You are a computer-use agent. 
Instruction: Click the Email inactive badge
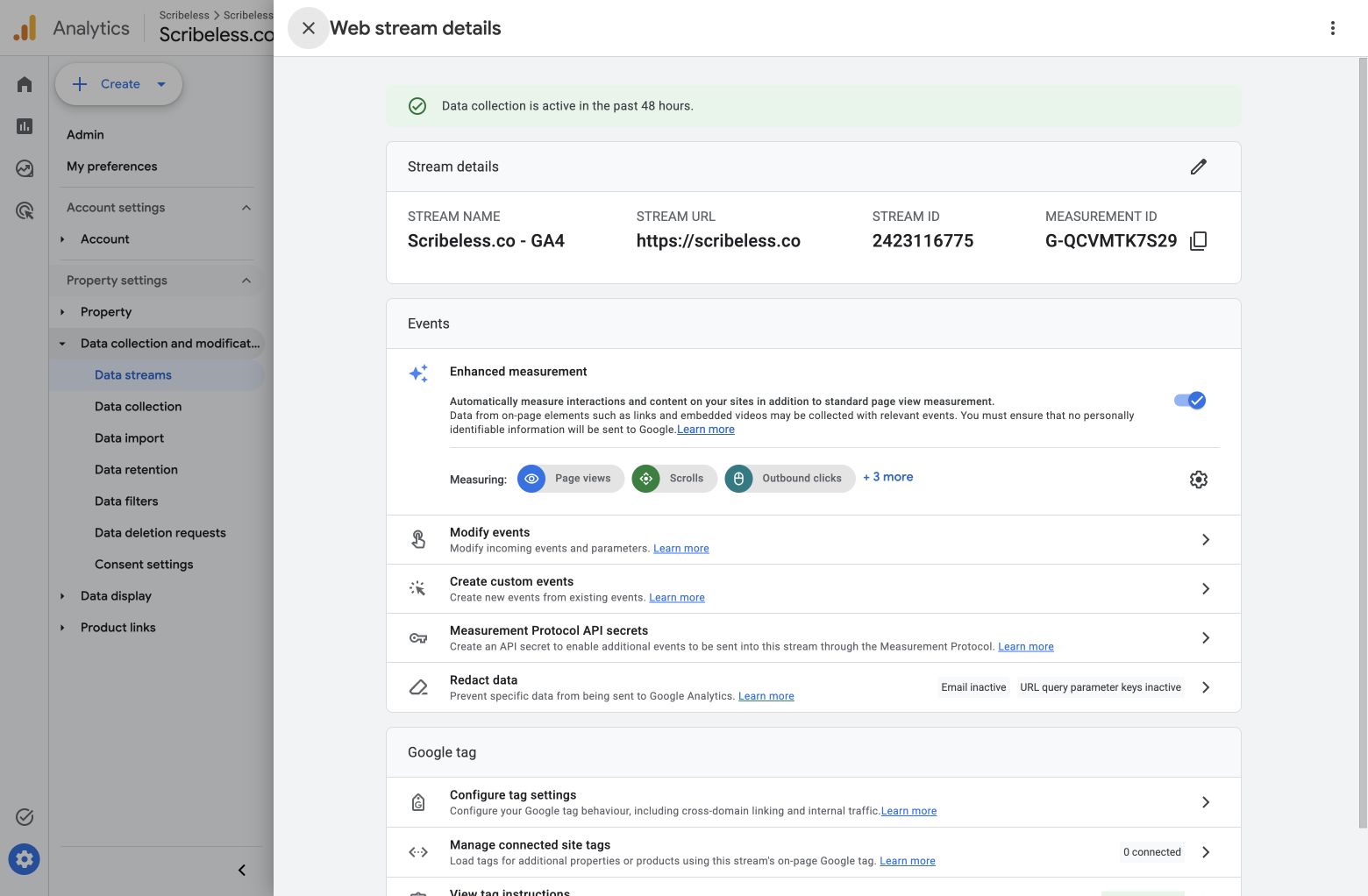(973, 687)
